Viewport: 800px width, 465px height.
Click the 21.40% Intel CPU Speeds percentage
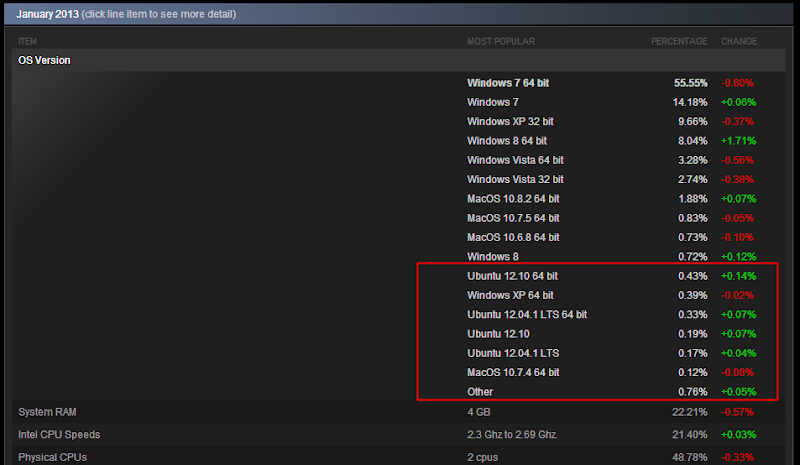(690, 434)
